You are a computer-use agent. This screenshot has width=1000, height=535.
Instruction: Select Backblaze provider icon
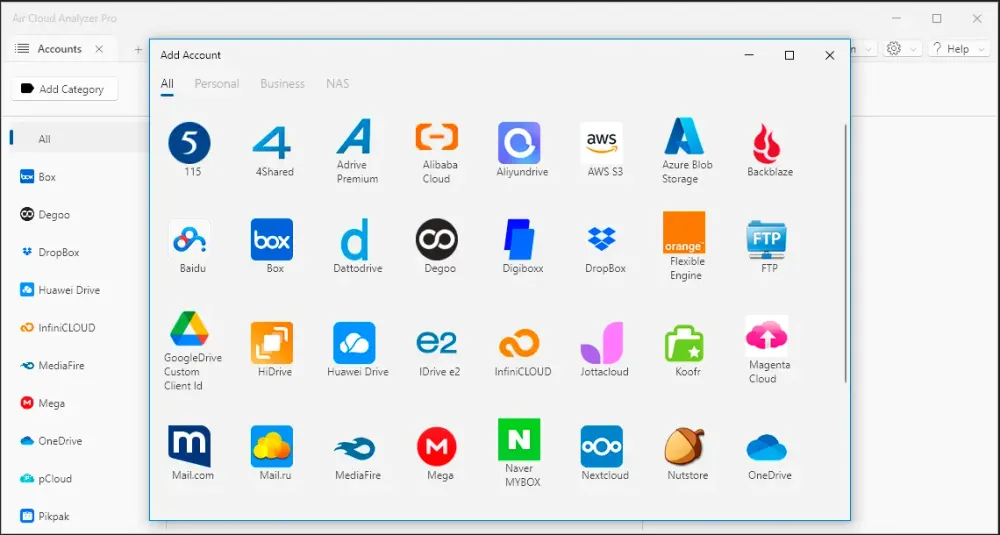(767, 143)
